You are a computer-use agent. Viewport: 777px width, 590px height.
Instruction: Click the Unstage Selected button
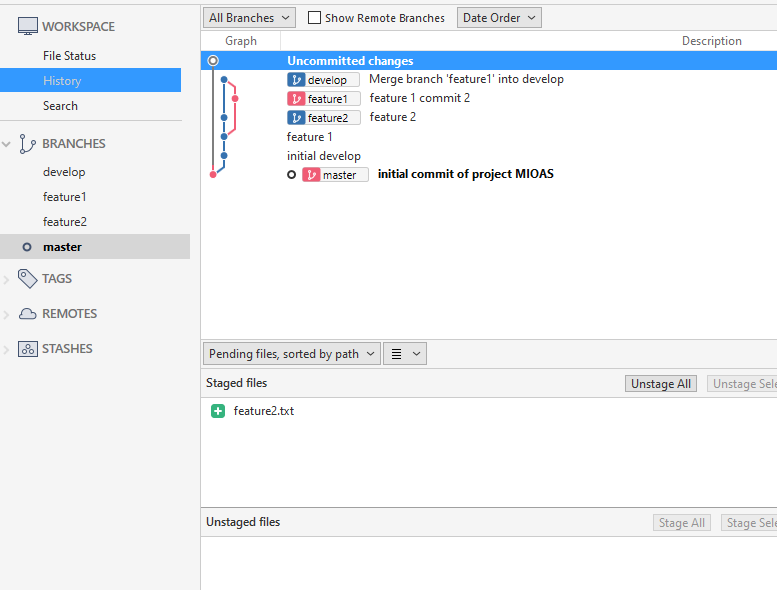point(742,383)
